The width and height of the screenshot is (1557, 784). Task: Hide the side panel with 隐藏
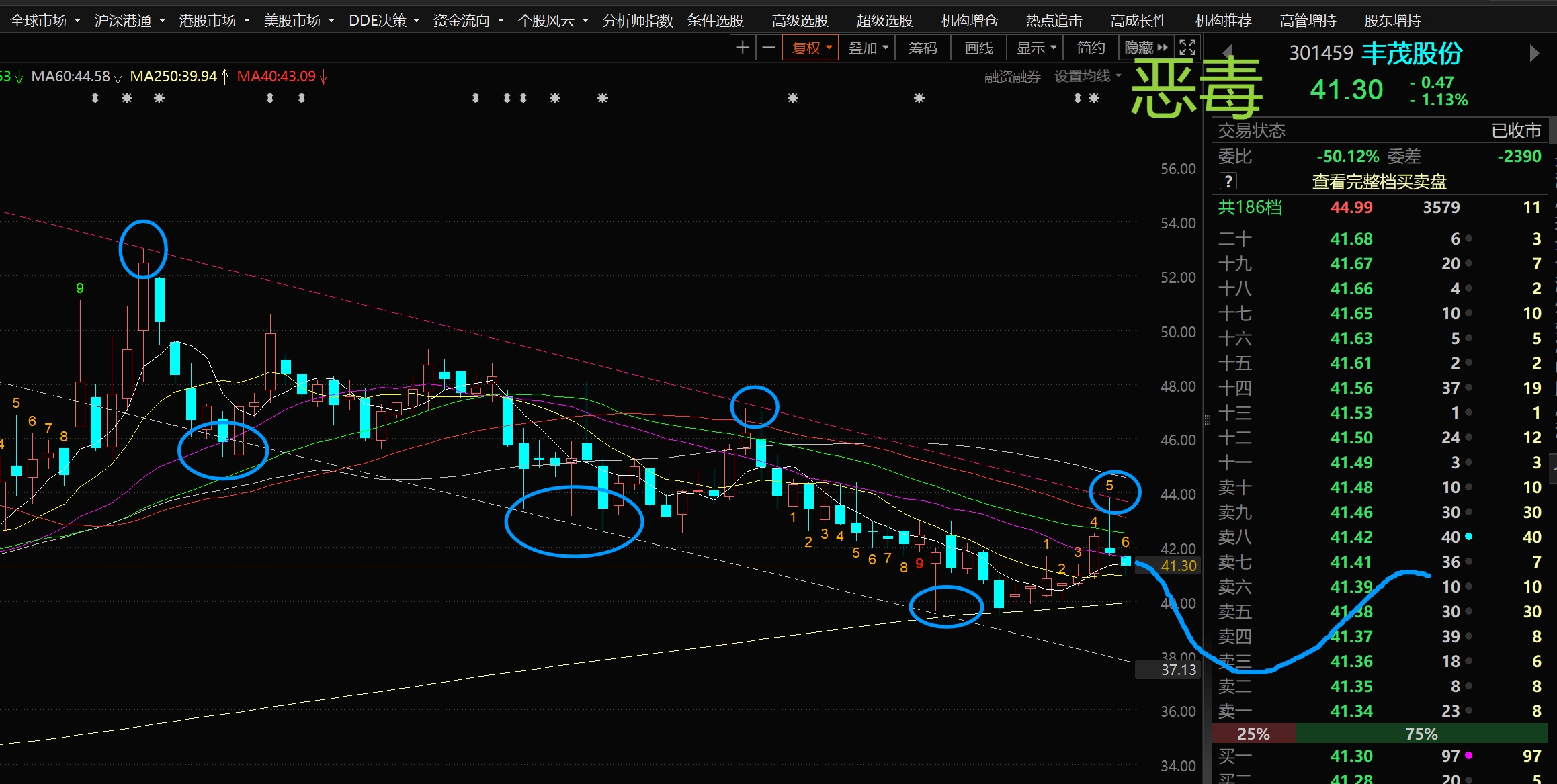(1146, 48)
